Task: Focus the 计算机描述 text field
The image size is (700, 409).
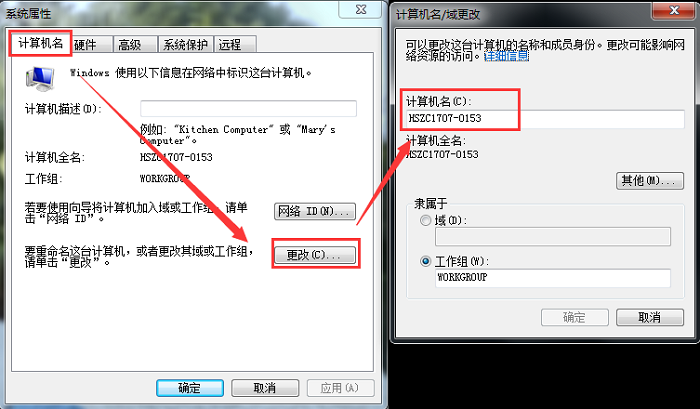Action: [x=248, y=109]
